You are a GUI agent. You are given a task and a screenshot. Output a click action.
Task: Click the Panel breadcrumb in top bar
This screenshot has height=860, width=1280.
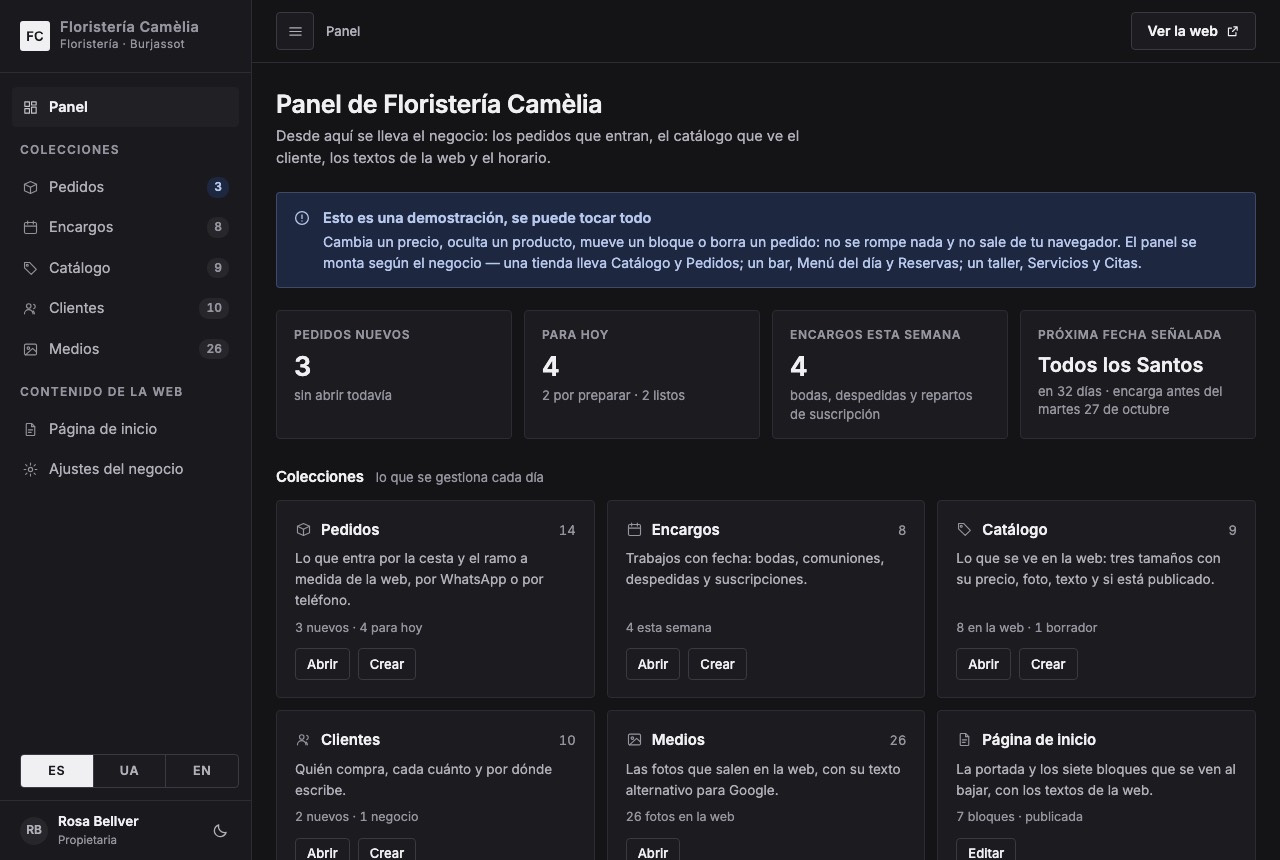[343, 31]
